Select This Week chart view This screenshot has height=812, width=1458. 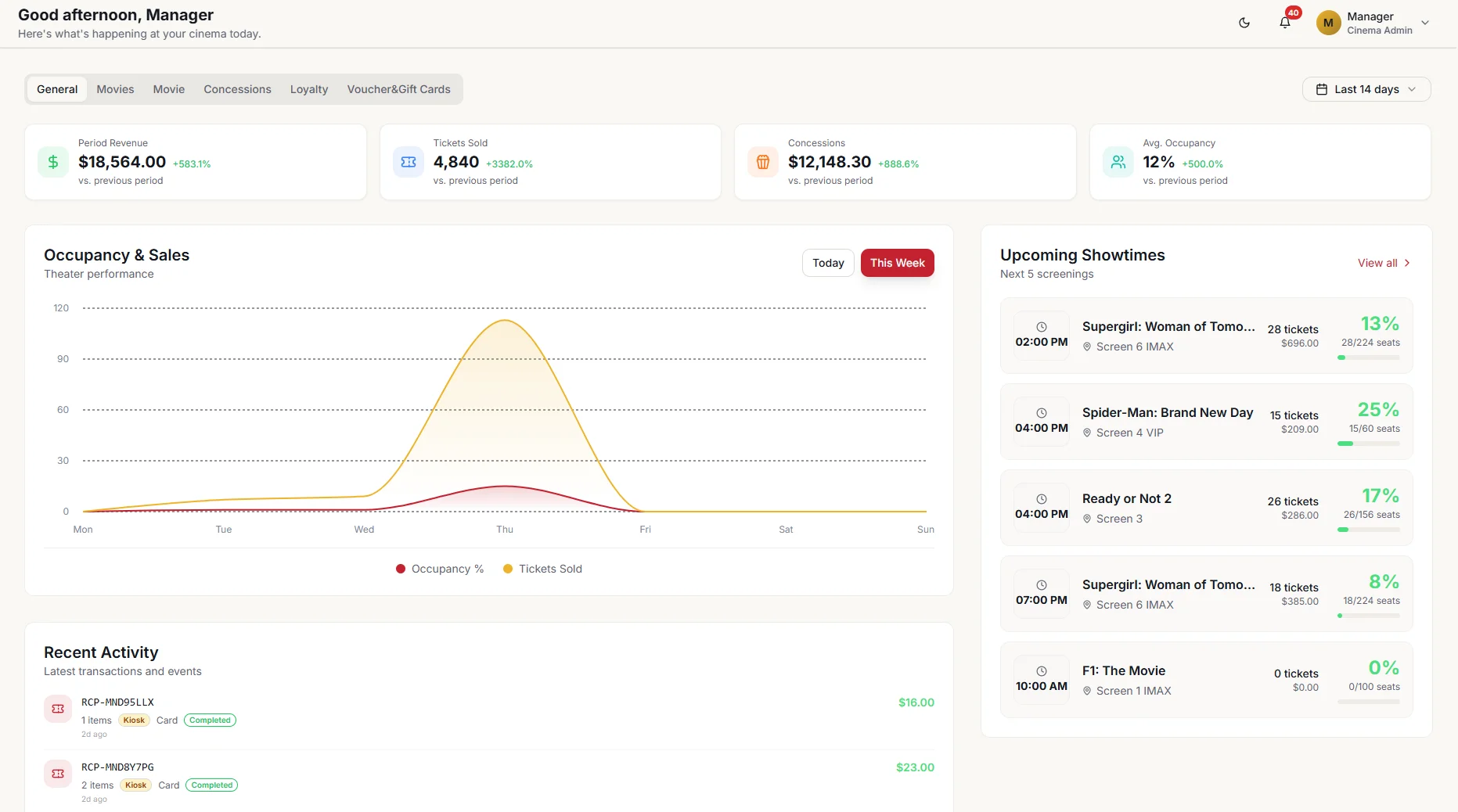coord(898,263)
